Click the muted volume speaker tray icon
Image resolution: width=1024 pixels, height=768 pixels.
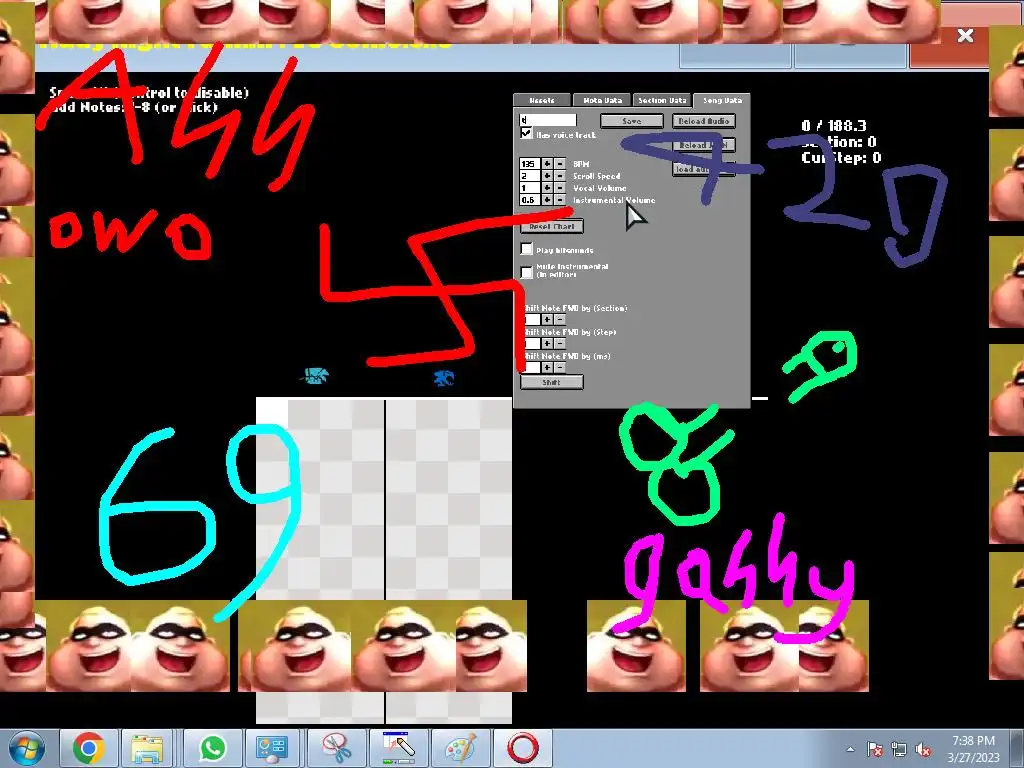point(923,749)
